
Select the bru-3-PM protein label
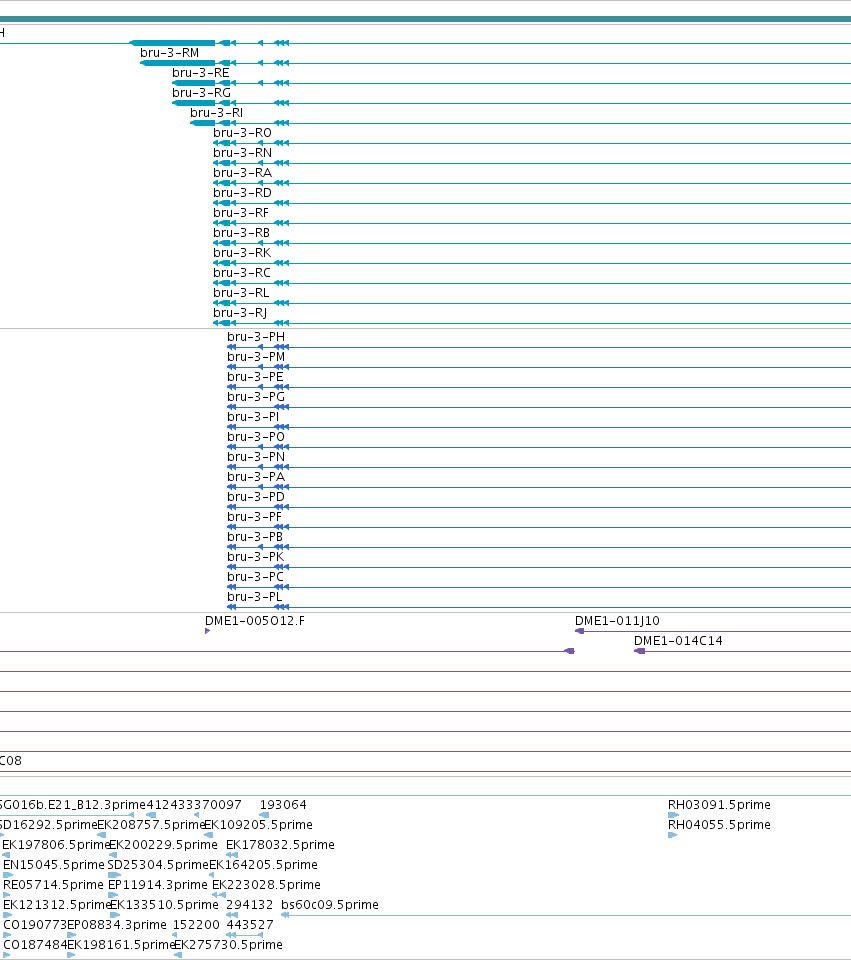pyautogui.click(x=256, y=357)
